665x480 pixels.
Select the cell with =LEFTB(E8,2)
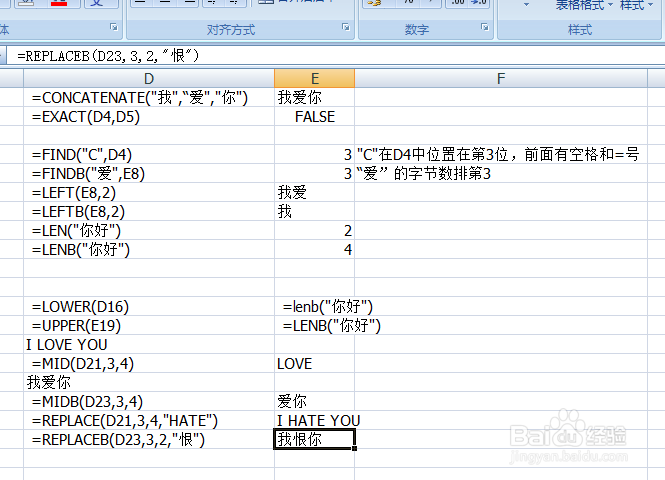pyautogui.click(x=149, y=212)
